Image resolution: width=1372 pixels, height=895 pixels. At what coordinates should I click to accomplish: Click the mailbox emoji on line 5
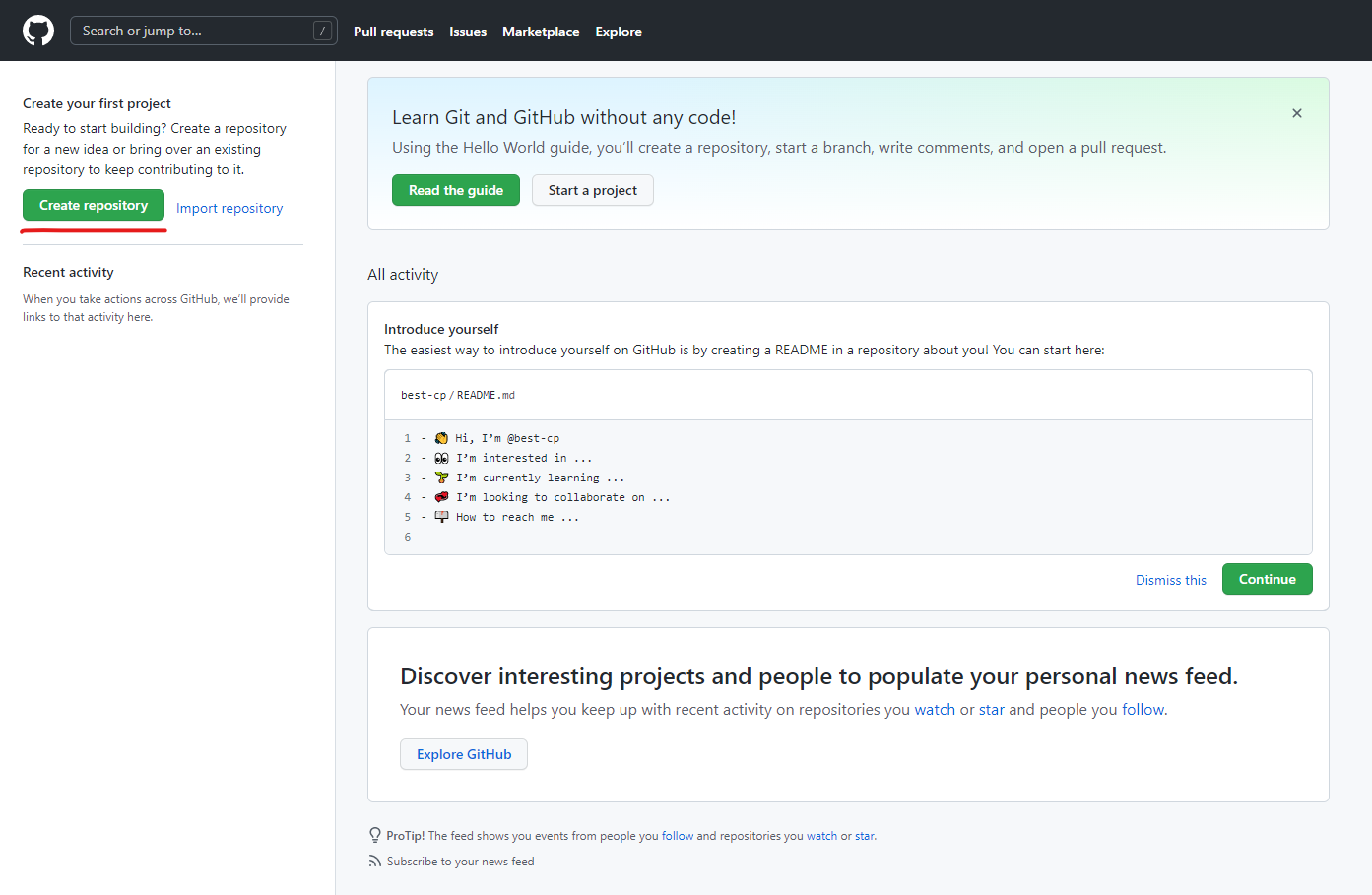[441, 517]
